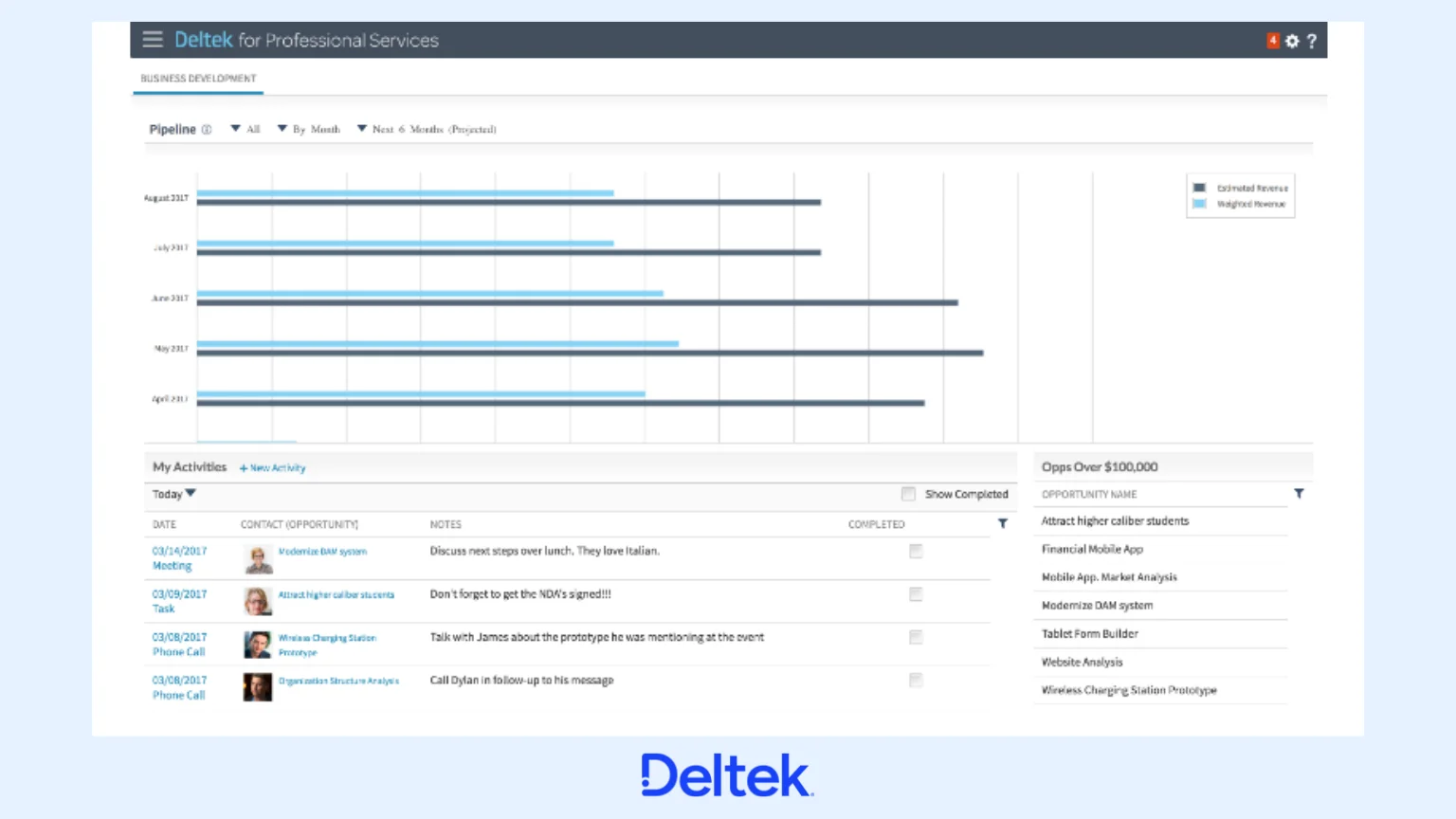Open the Wireless Charging Station Prototype contact link
This screenshot has height=819, width=1456.
pos(327,645)
